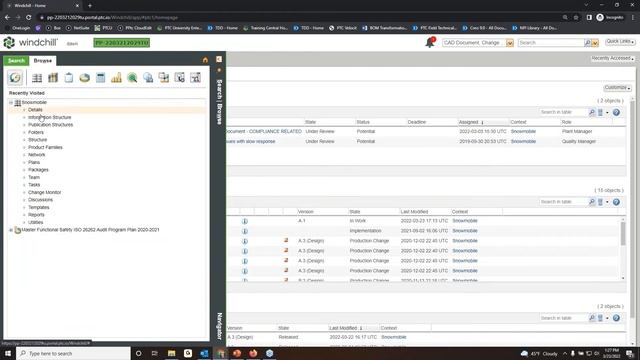Click the blue calendar icon in navigator toolbar
The image size is (640, 360).
[100, 78]
